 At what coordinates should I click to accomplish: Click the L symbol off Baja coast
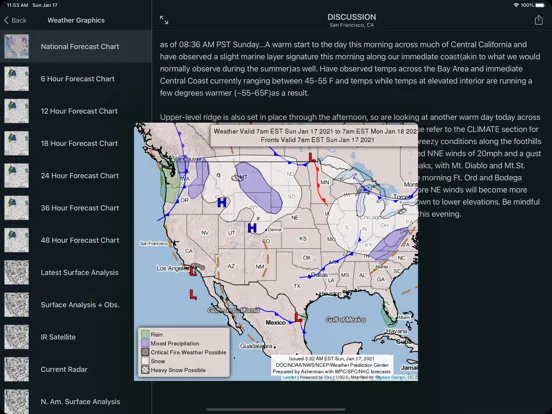pyautogui.click(x=193, y=294)
